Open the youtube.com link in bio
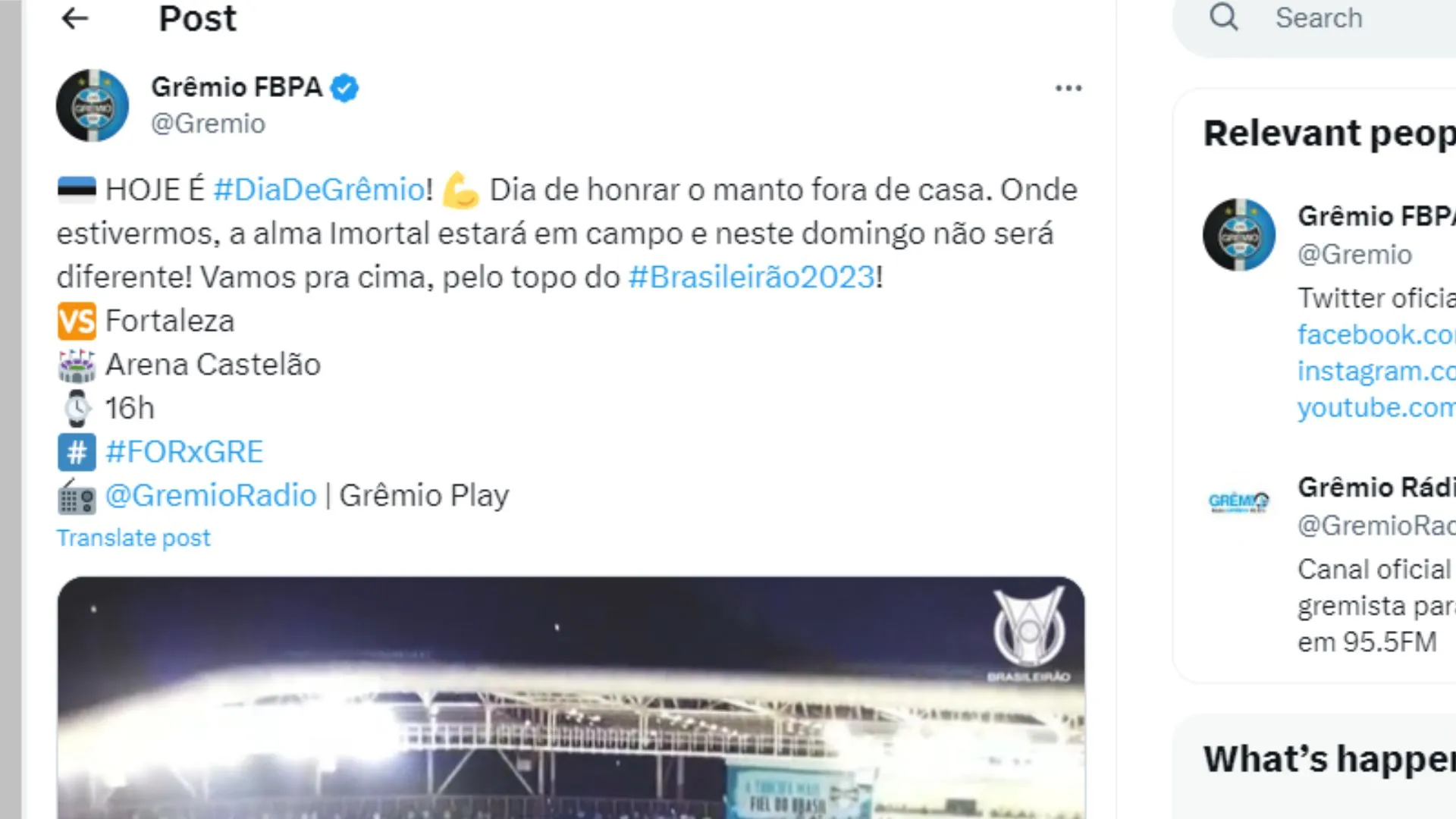 [x=1376, y=408]
